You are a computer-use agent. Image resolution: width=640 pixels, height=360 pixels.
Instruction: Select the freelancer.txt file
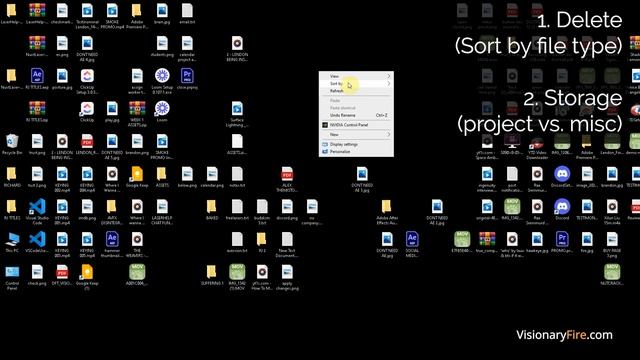coord(237,210)
